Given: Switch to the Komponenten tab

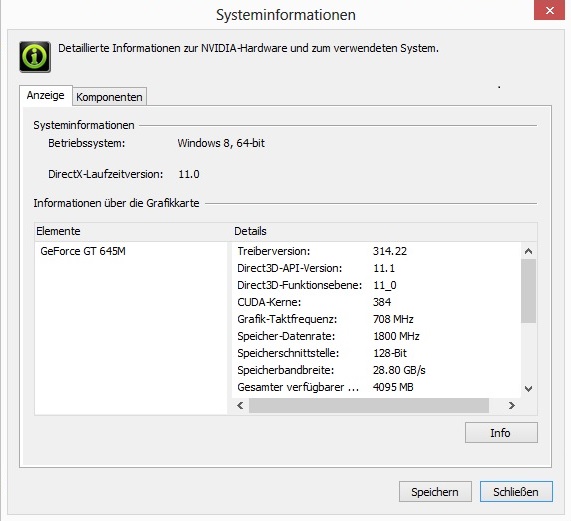Looking at the screenshot, I should (109, 97).
